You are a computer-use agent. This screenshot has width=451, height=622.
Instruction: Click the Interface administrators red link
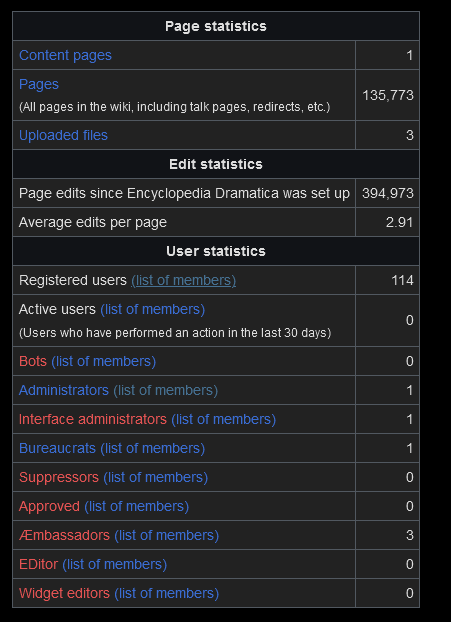pyautogui.click(x=93, y=419)
